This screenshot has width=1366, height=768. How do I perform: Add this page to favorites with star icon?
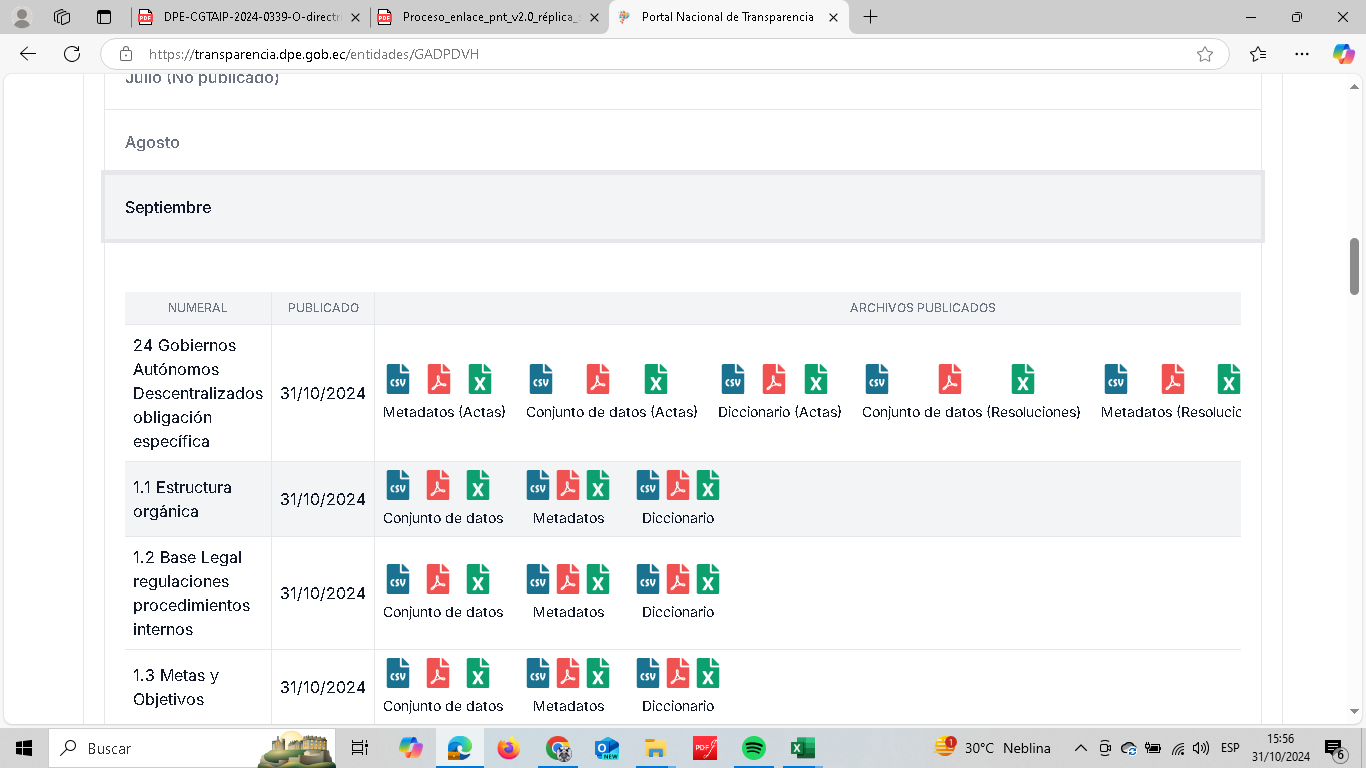pyautogui.click(x=1205, y=54)
